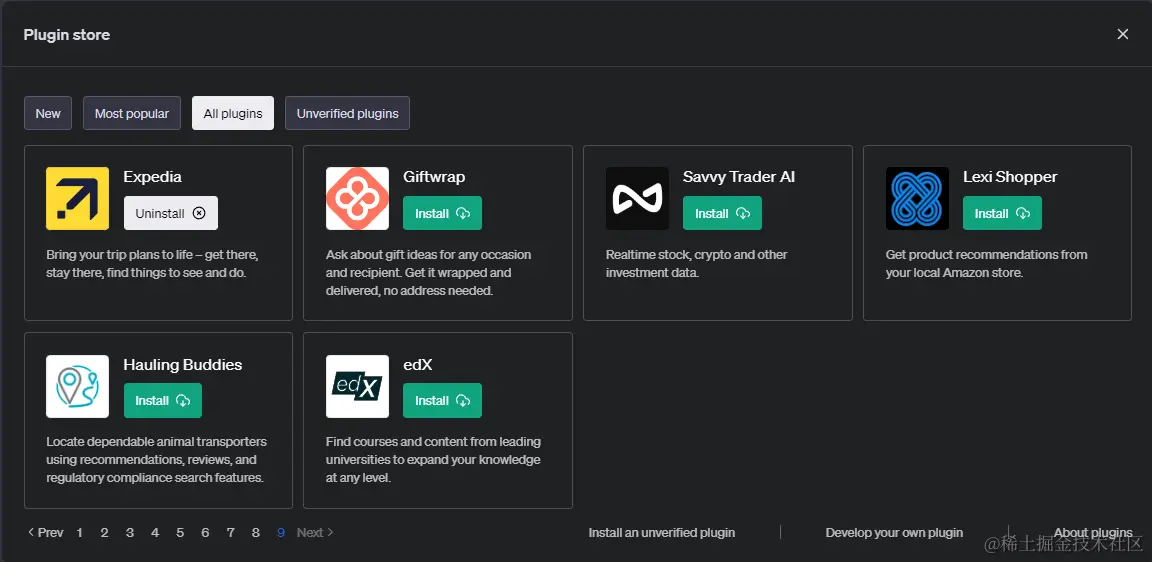
Task: Click the edX plugin logo
Action: pos(357,386)
